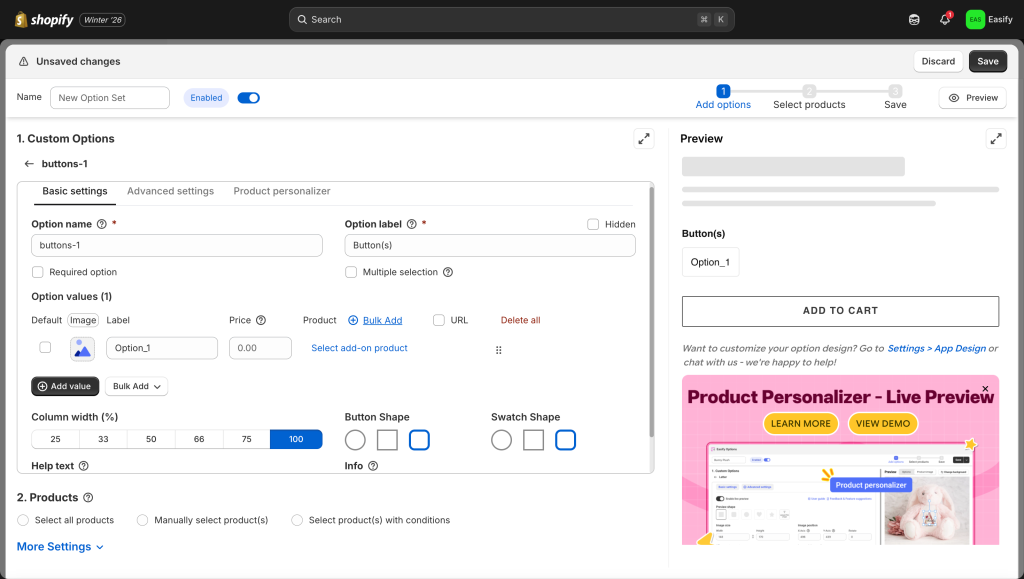Click the Option_1 image placeholder icon
This screenshot has width=1024, height=579.
pos(82,348)
